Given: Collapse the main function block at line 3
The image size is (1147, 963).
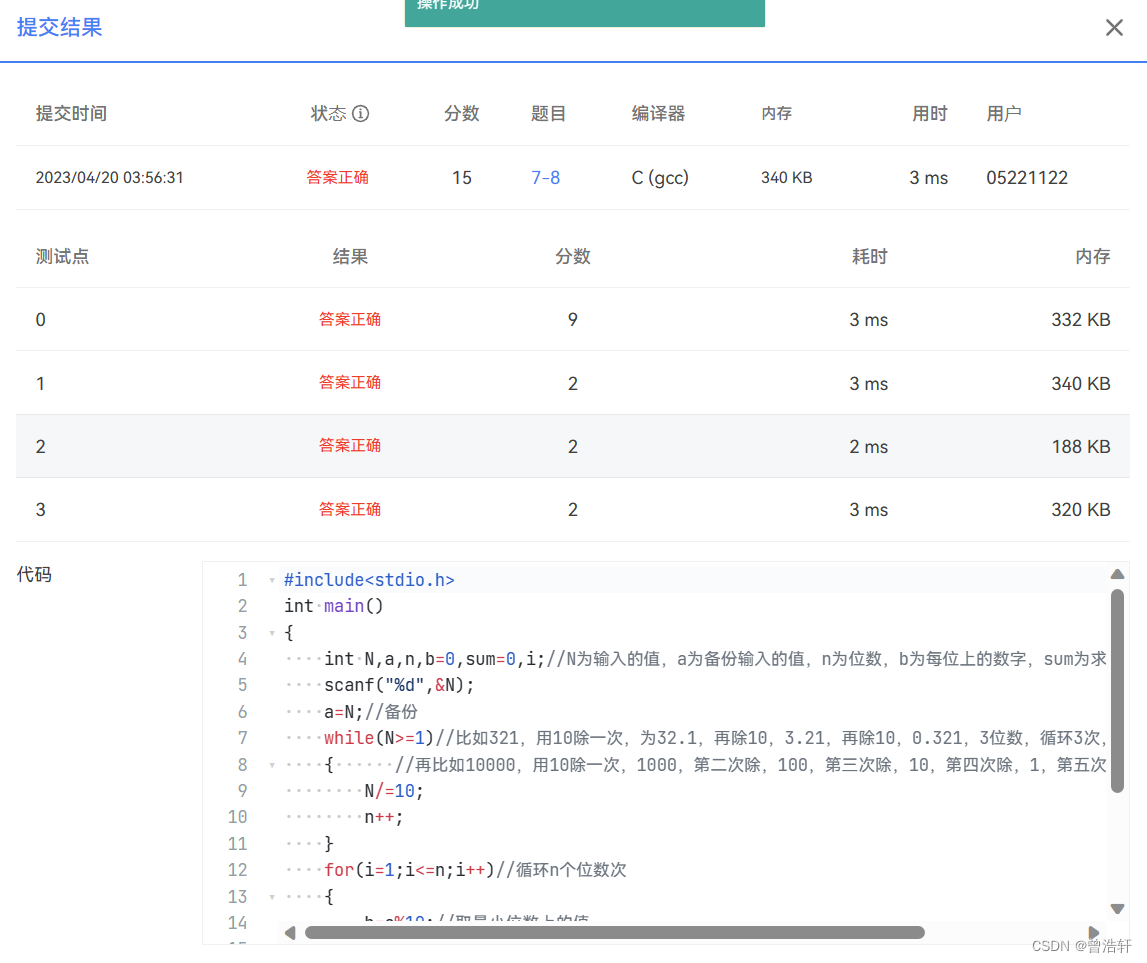Looking at the screenshot, I should coord(271,634).
